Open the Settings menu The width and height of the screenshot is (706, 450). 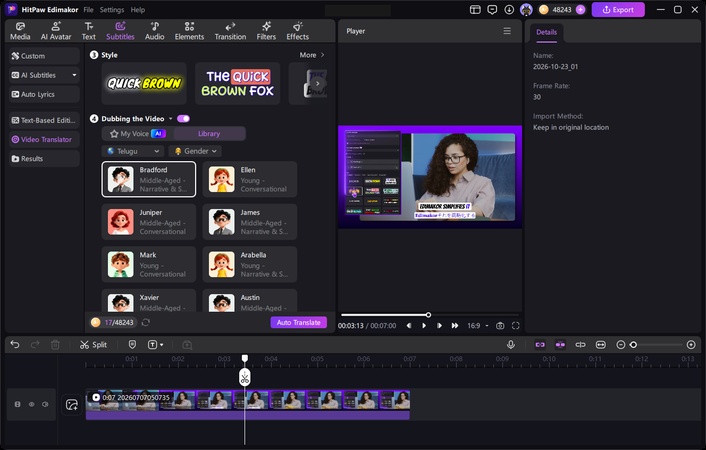click(112, 9)
